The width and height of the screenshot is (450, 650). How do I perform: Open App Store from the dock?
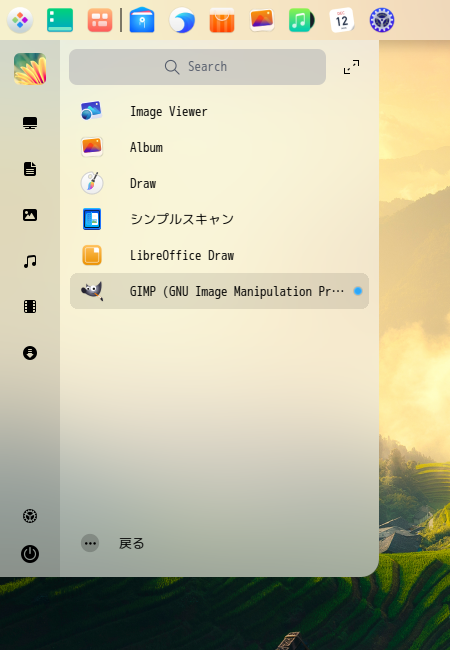222,20
